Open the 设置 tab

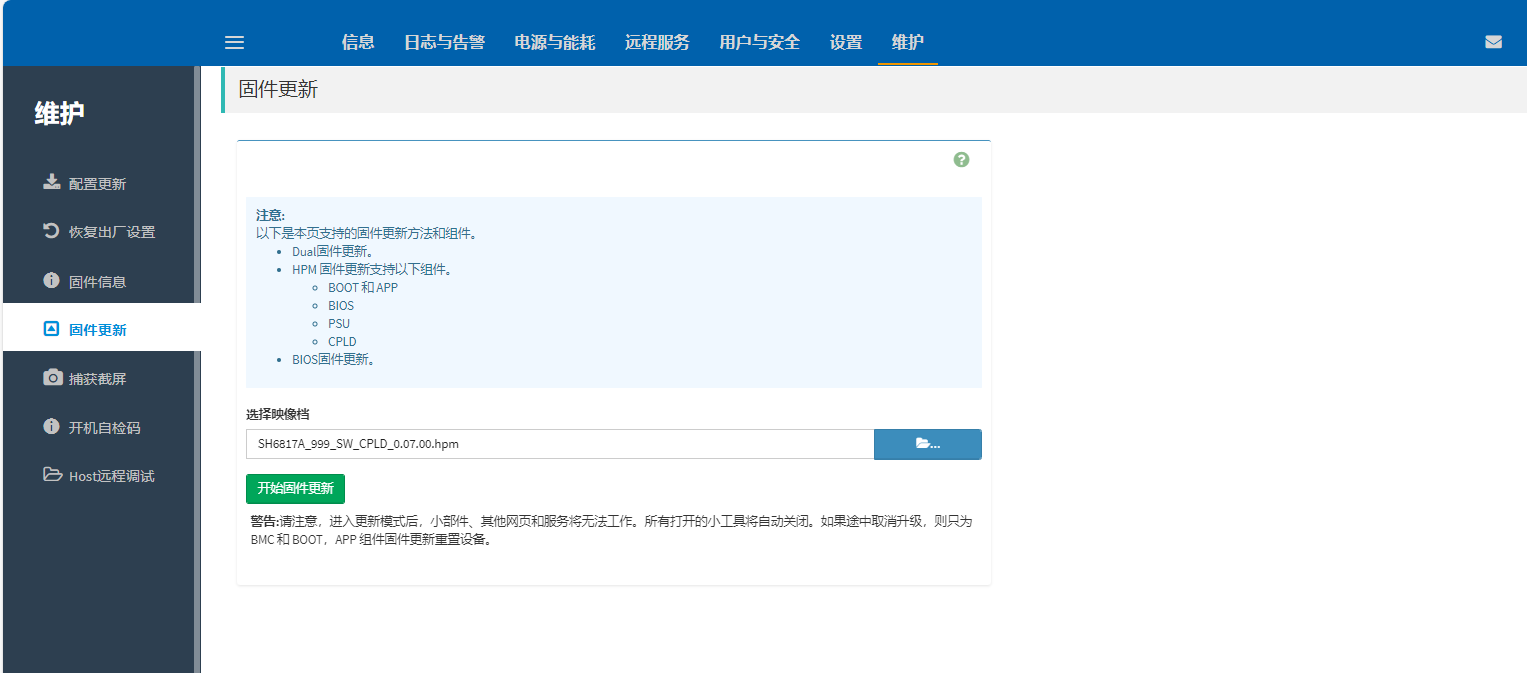(x=845, y=42)
